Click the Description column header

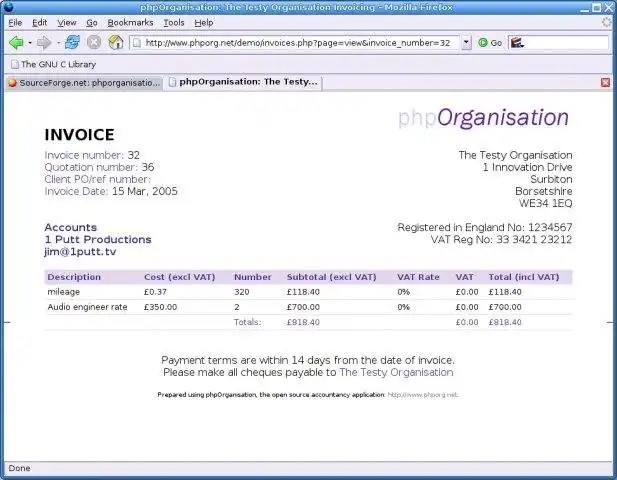pyautogui.click(x=74, y=277)
